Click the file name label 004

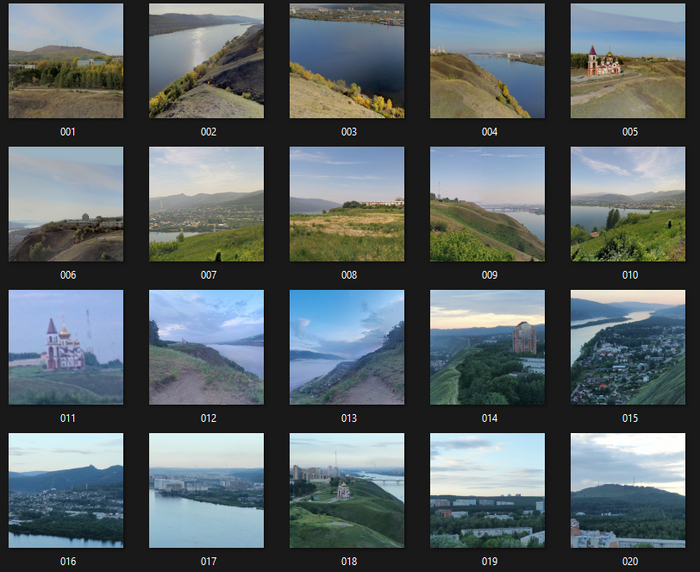point(490,132)
